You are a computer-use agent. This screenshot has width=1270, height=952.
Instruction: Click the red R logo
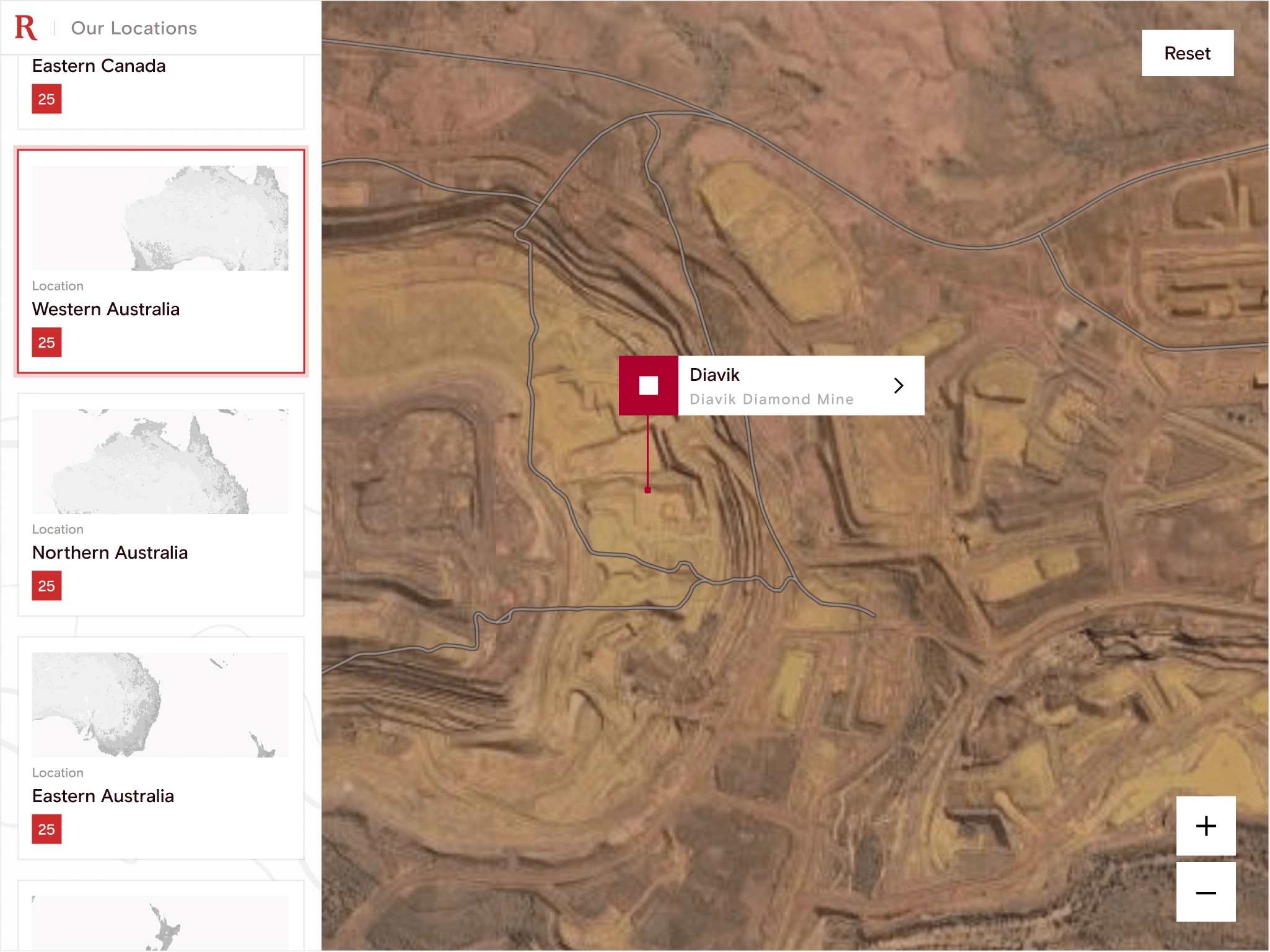coord(25,28)
